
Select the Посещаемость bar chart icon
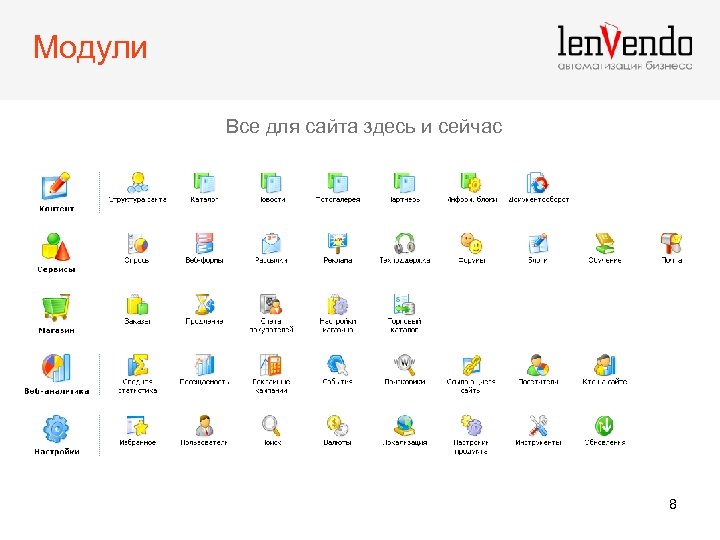204,365
